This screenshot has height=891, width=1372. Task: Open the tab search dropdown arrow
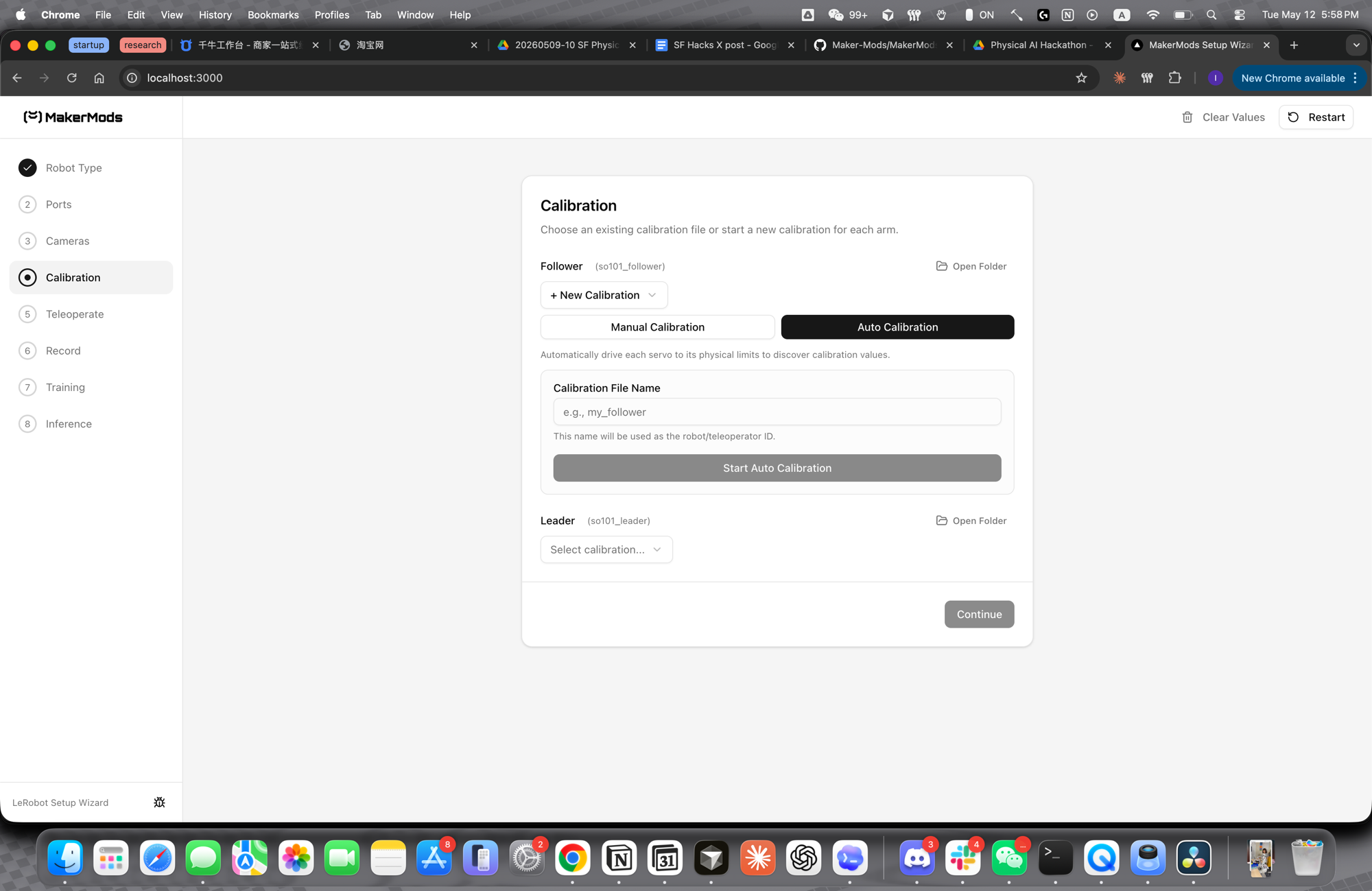[1356, 45]
